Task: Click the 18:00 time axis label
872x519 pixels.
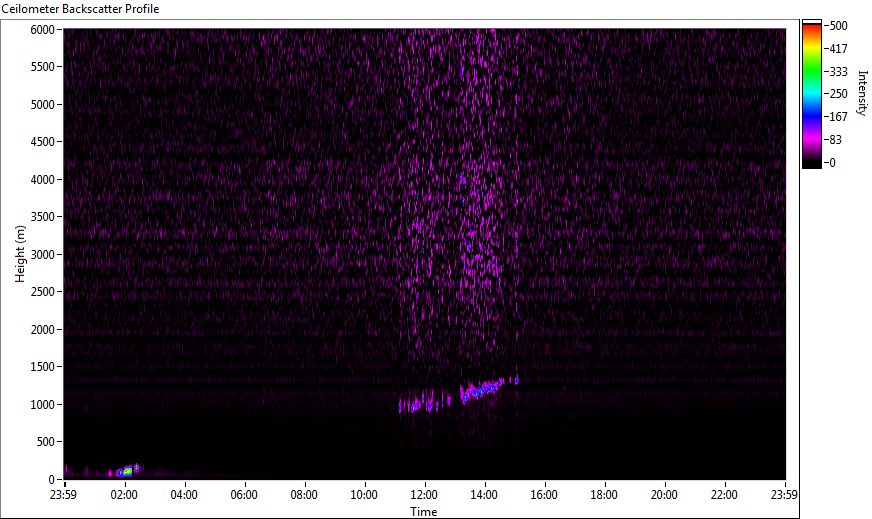Action: tap(605, 495)
